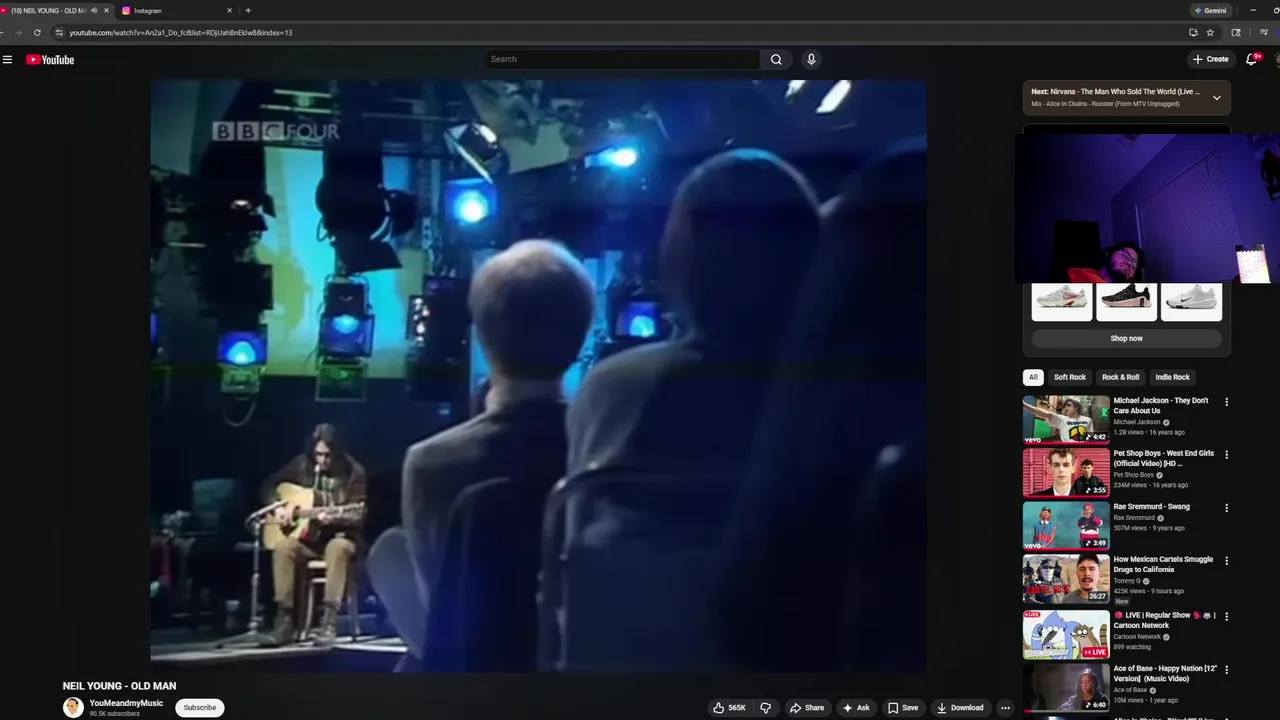1280x720 pixels.
Task: Open options for Ace of Base video
Action: (1226, 670)
